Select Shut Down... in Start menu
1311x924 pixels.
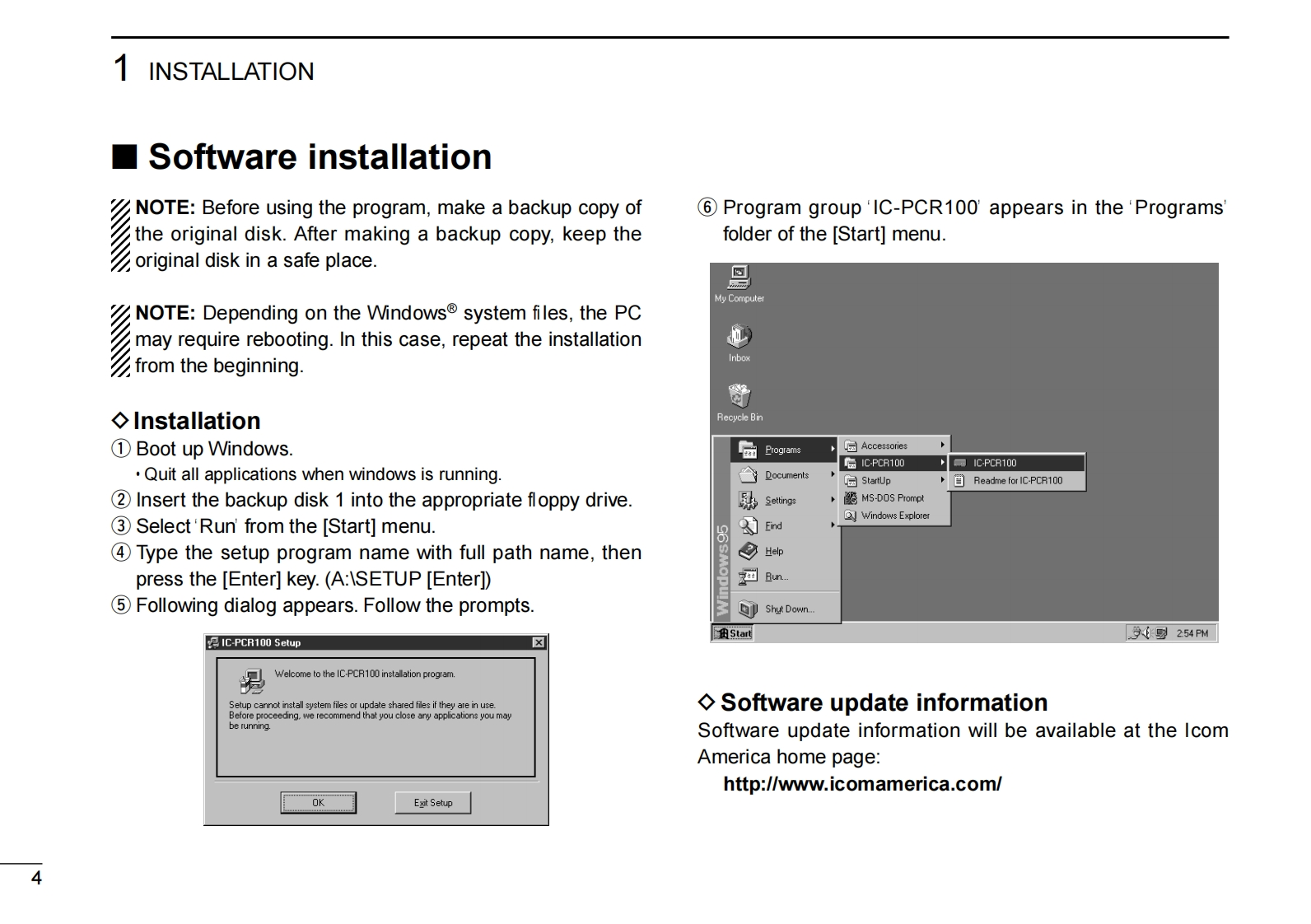coord(788,609)
